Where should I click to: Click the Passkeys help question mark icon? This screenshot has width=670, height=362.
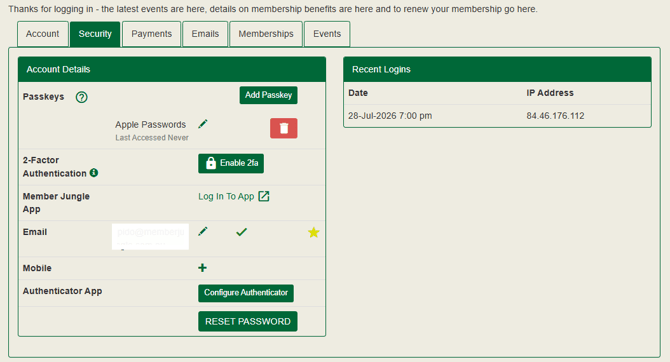[81, 97]
